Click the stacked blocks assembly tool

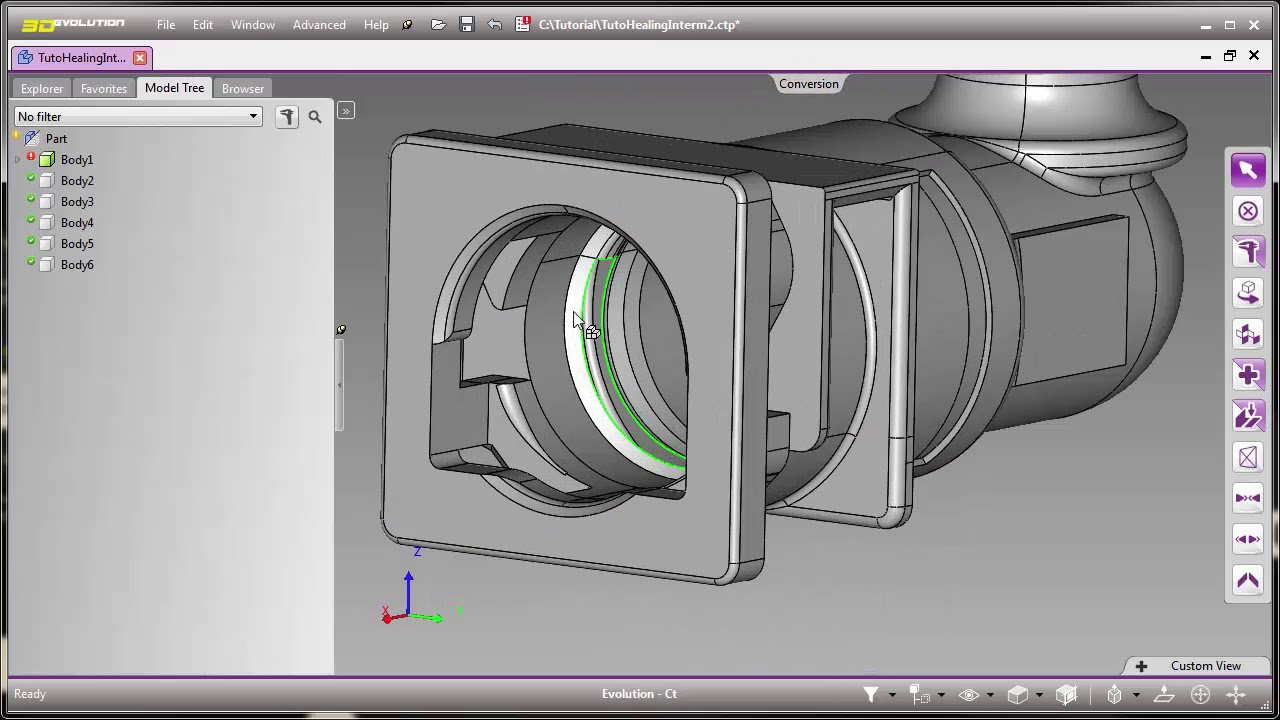(x=1248, y=334)
